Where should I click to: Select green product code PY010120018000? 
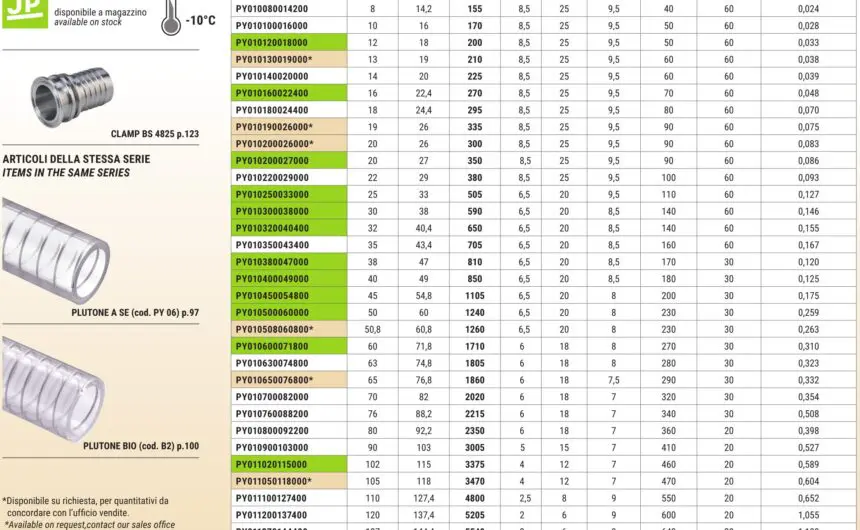point(272,42)
